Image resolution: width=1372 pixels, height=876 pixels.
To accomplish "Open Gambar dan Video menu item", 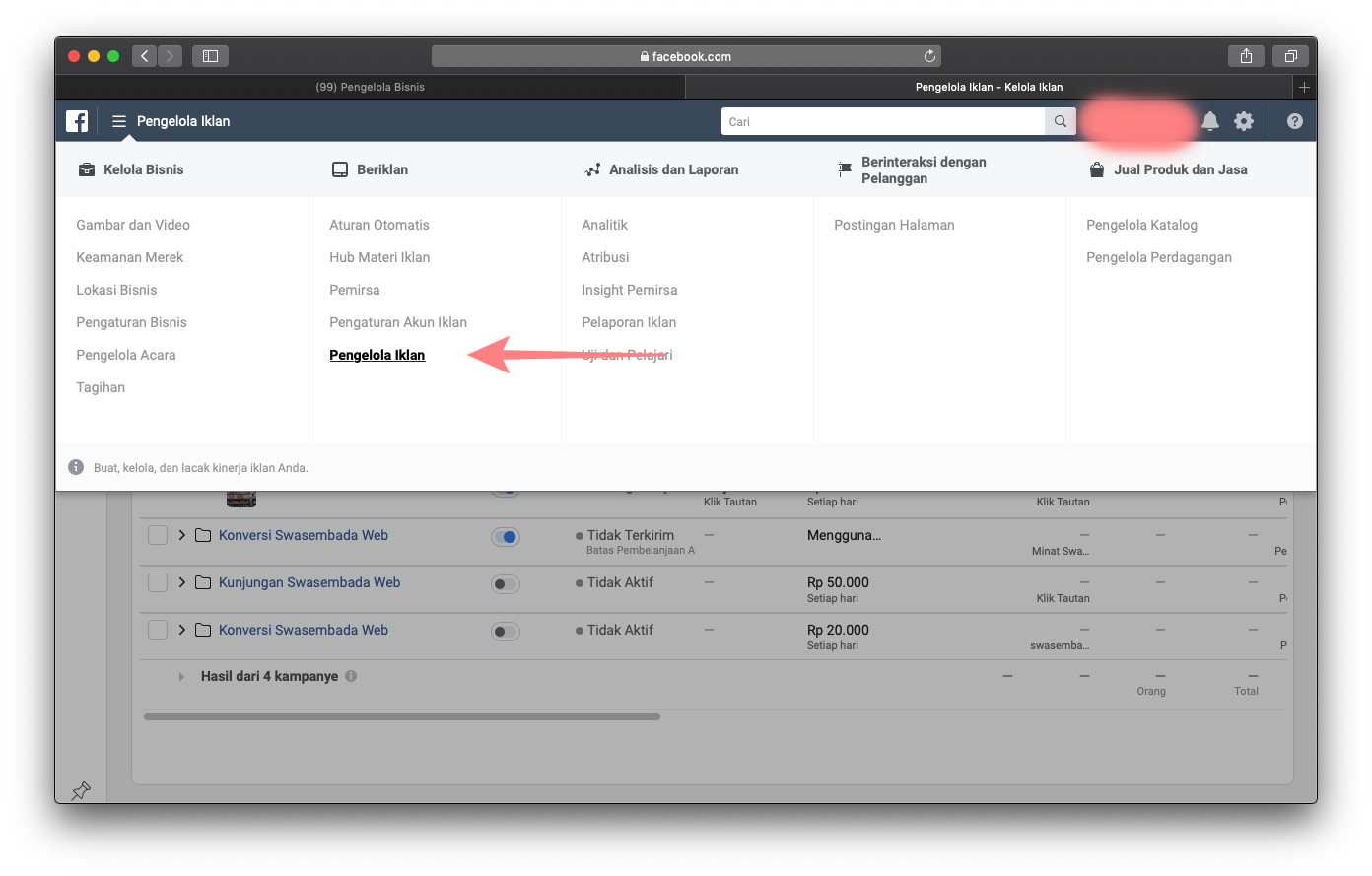I will tap(133, 225).
